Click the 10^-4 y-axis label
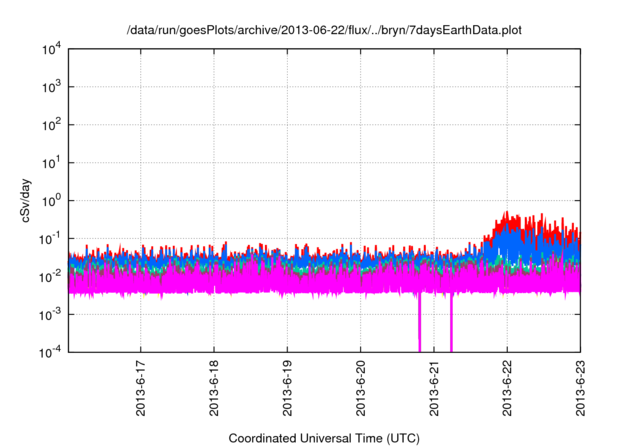The image size is (640, 448). coord(51,352)
